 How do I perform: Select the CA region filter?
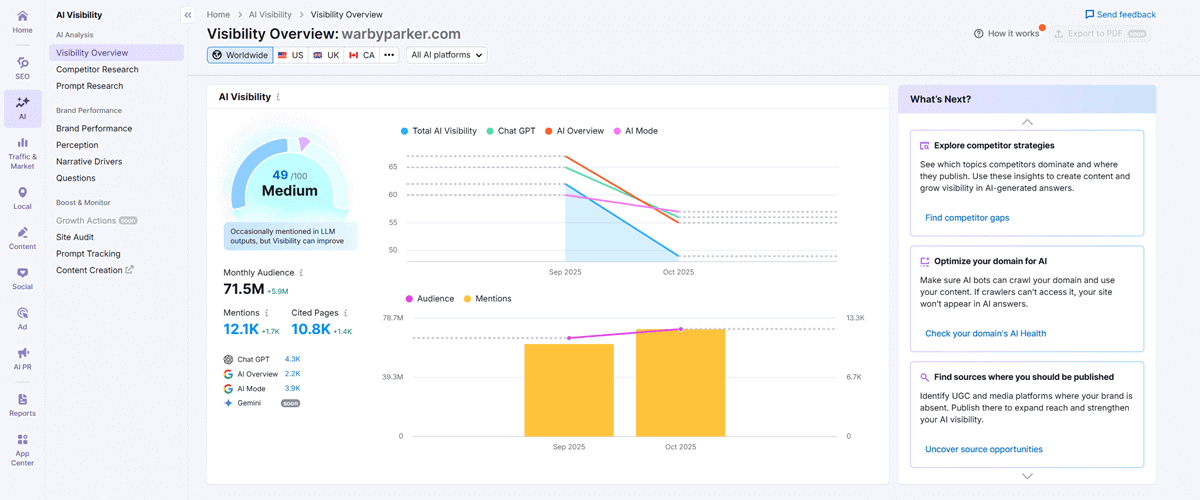point(362,55)
